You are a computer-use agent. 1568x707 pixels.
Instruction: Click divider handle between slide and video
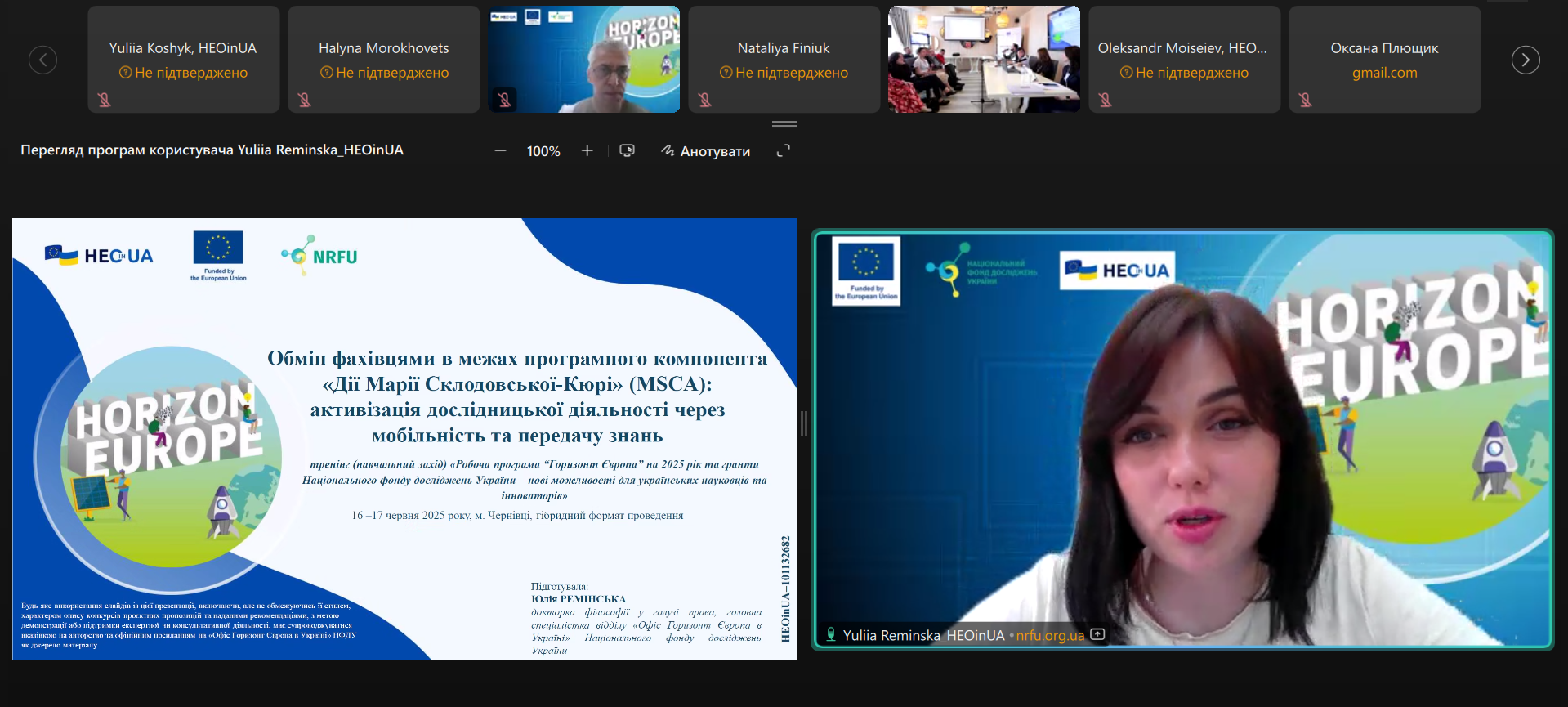tap(804, 423)
